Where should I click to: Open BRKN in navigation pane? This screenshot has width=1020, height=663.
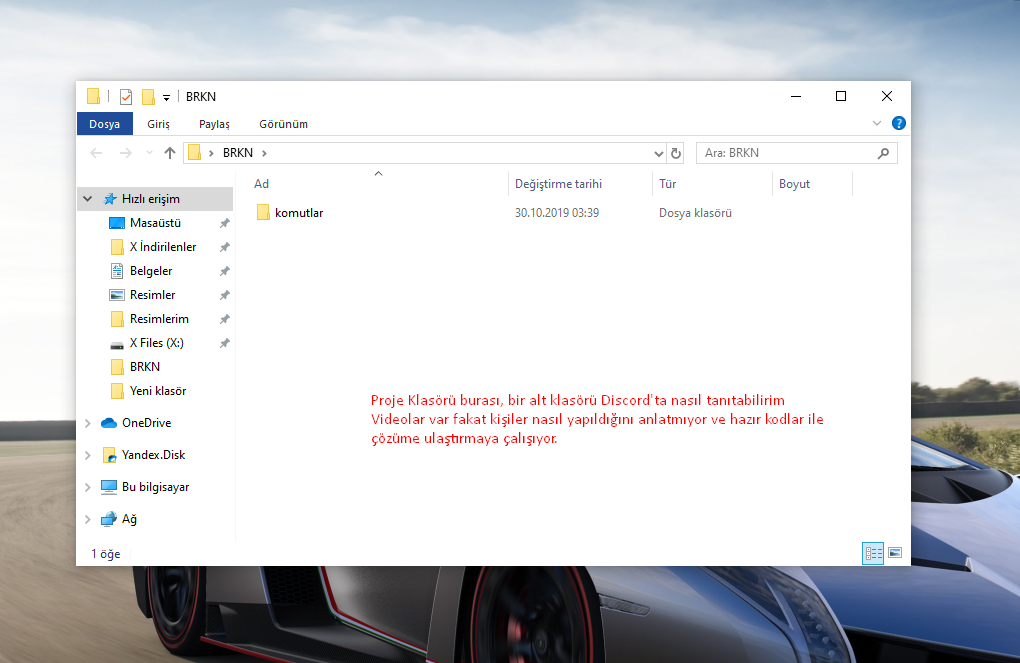(x=144, y=367)
